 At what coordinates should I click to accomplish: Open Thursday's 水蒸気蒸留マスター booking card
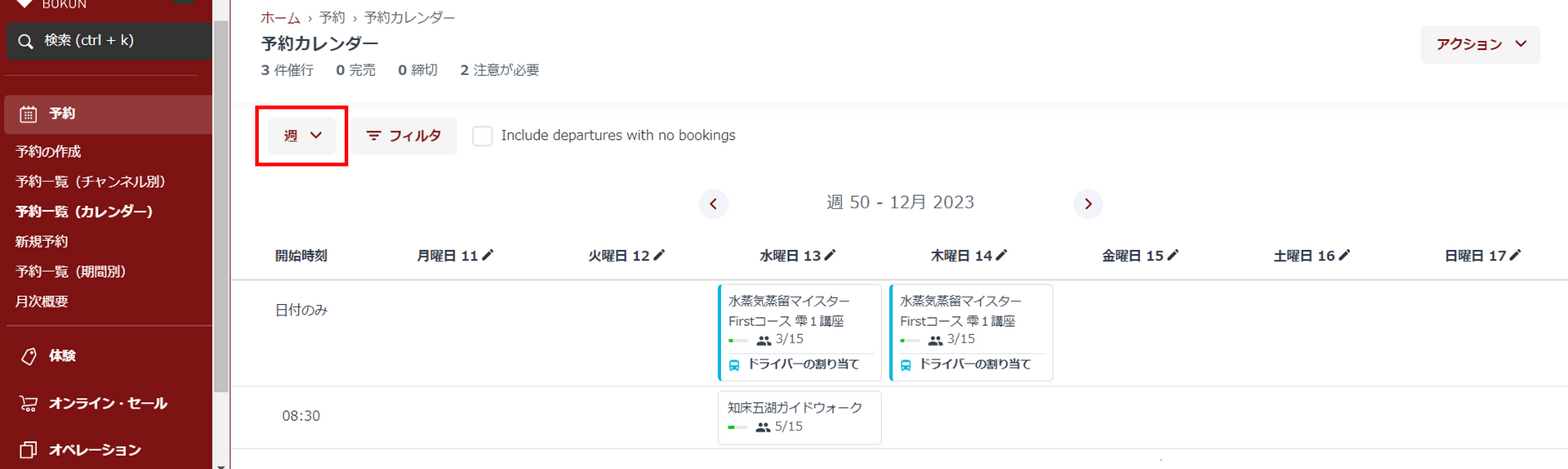tap(970, 311)
